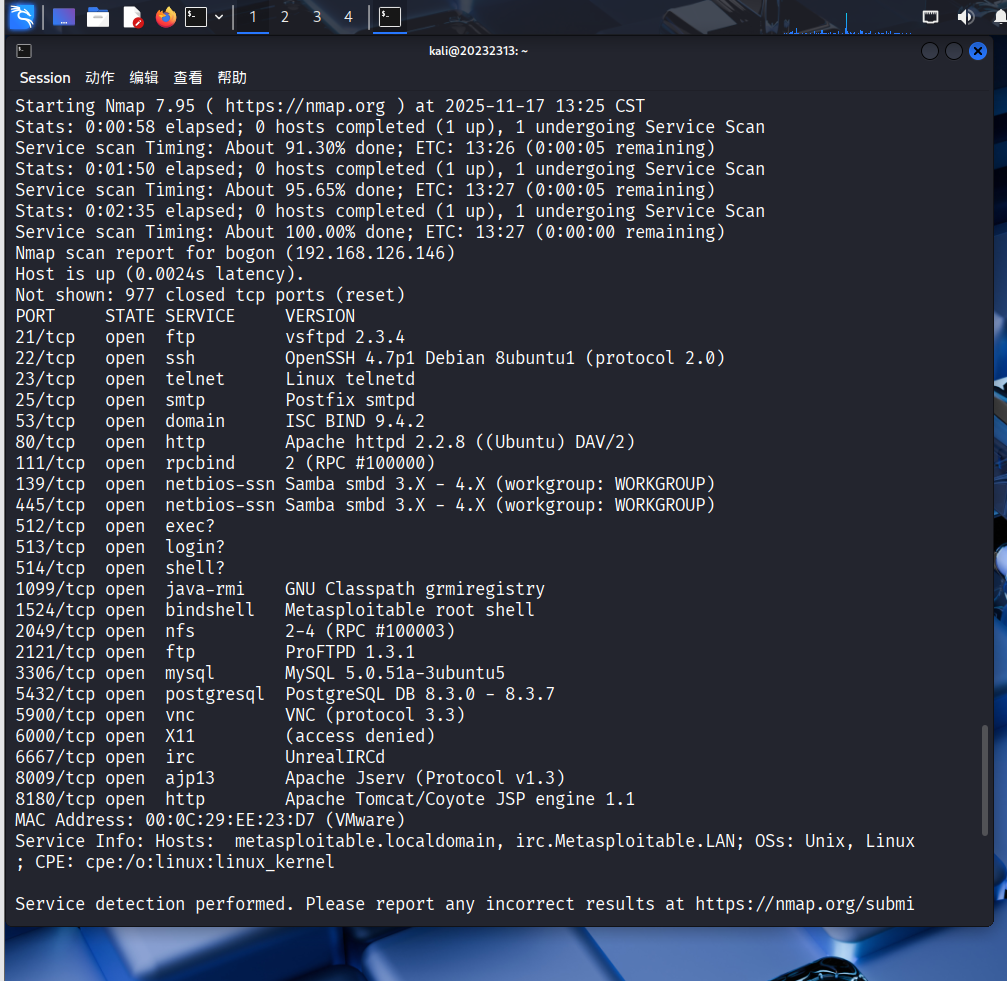Click the 'Postfix smtpd' version text
The image size is (1007, 981).
(x=350, y=400)
